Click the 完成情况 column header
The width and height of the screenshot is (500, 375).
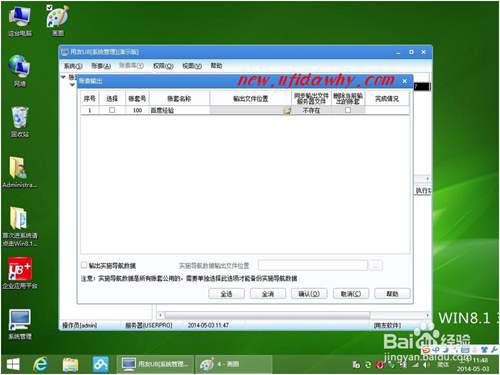(387, 99)
